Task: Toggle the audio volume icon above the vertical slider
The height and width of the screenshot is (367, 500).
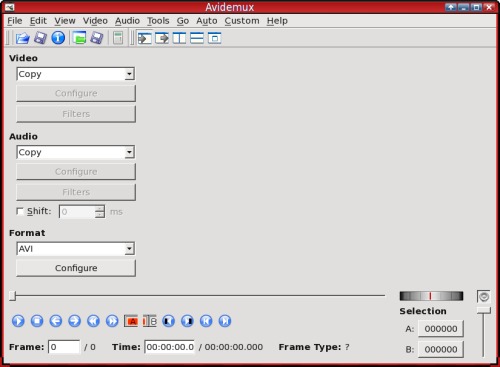Action: click(x=484, y=296)
